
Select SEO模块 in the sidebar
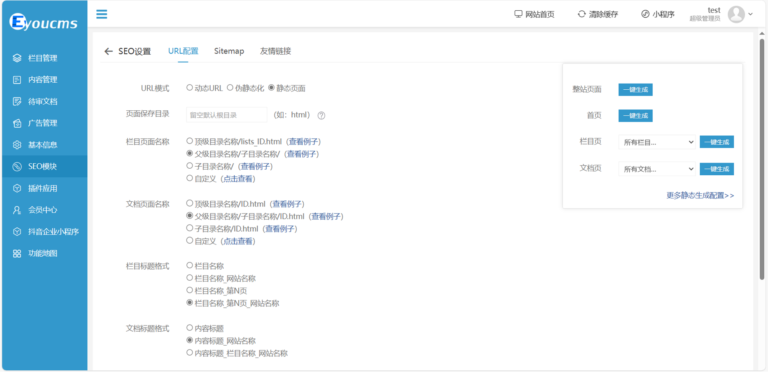45,166
